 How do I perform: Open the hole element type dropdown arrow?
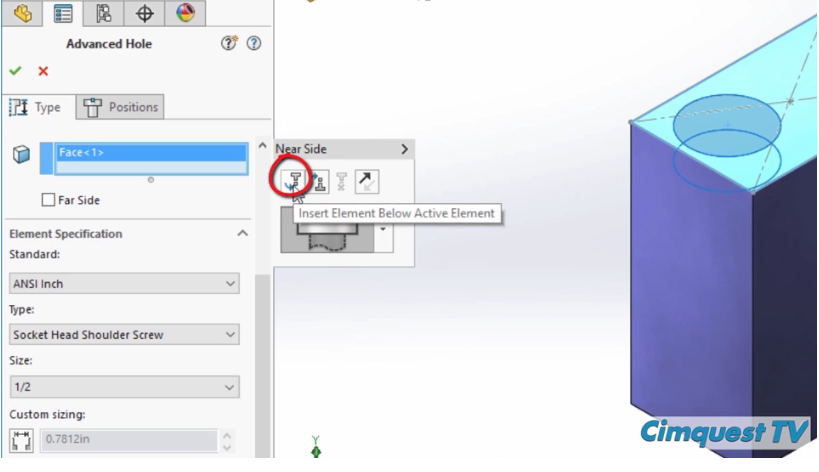point(383,230)
